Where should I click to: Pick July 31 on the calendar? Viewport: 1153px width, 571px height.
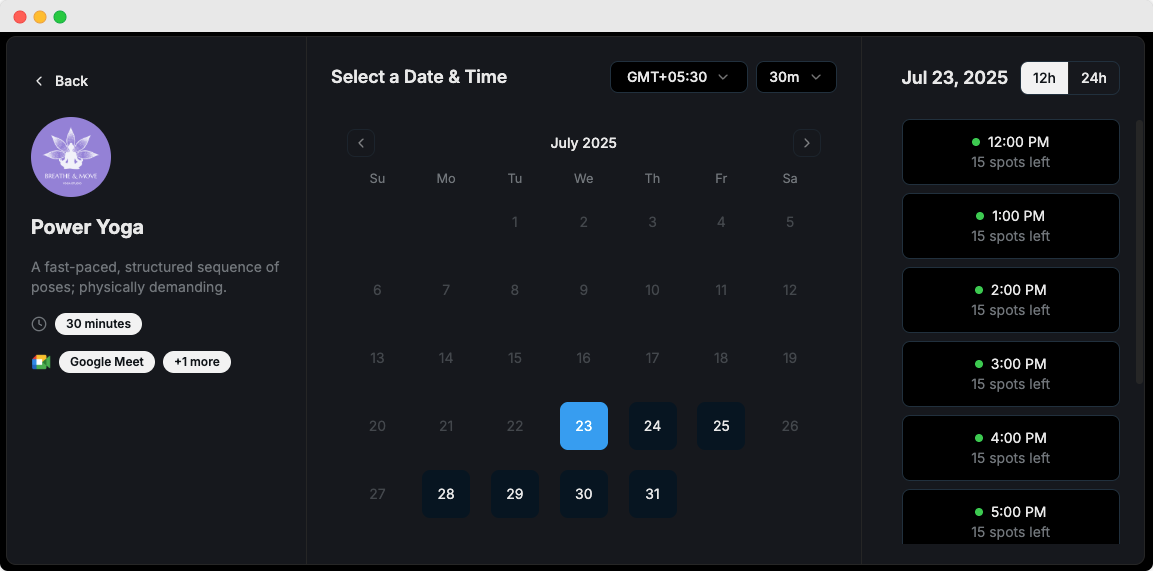click(x=652, y=494)
